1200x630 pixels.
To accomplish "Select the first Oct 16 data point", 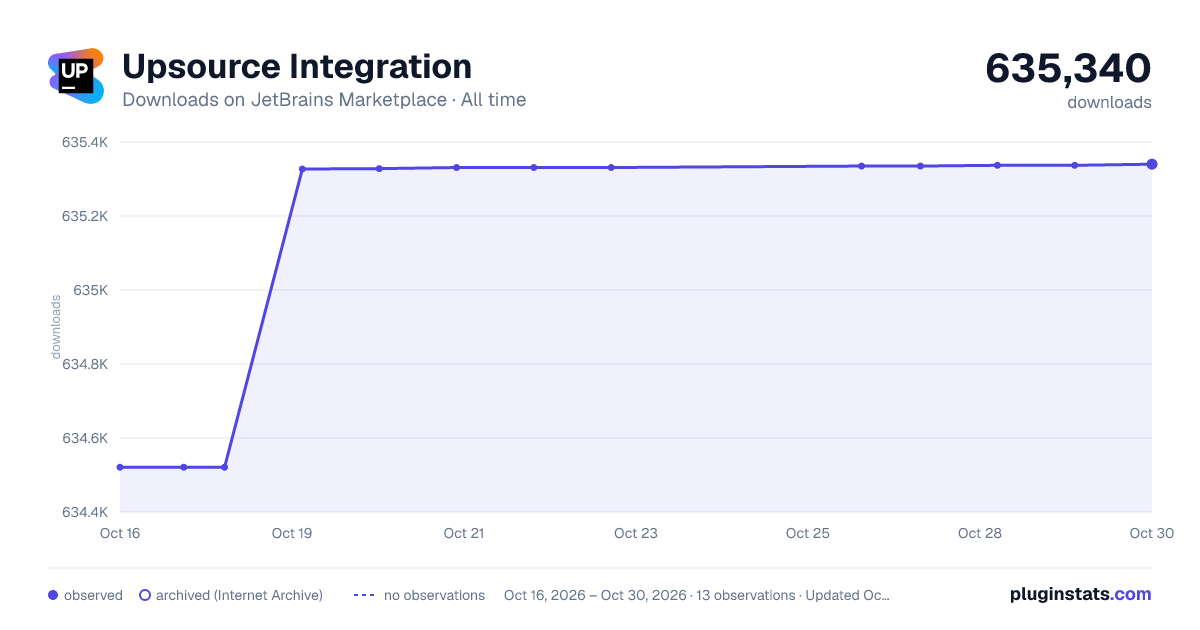I will (x=120, y=467).
